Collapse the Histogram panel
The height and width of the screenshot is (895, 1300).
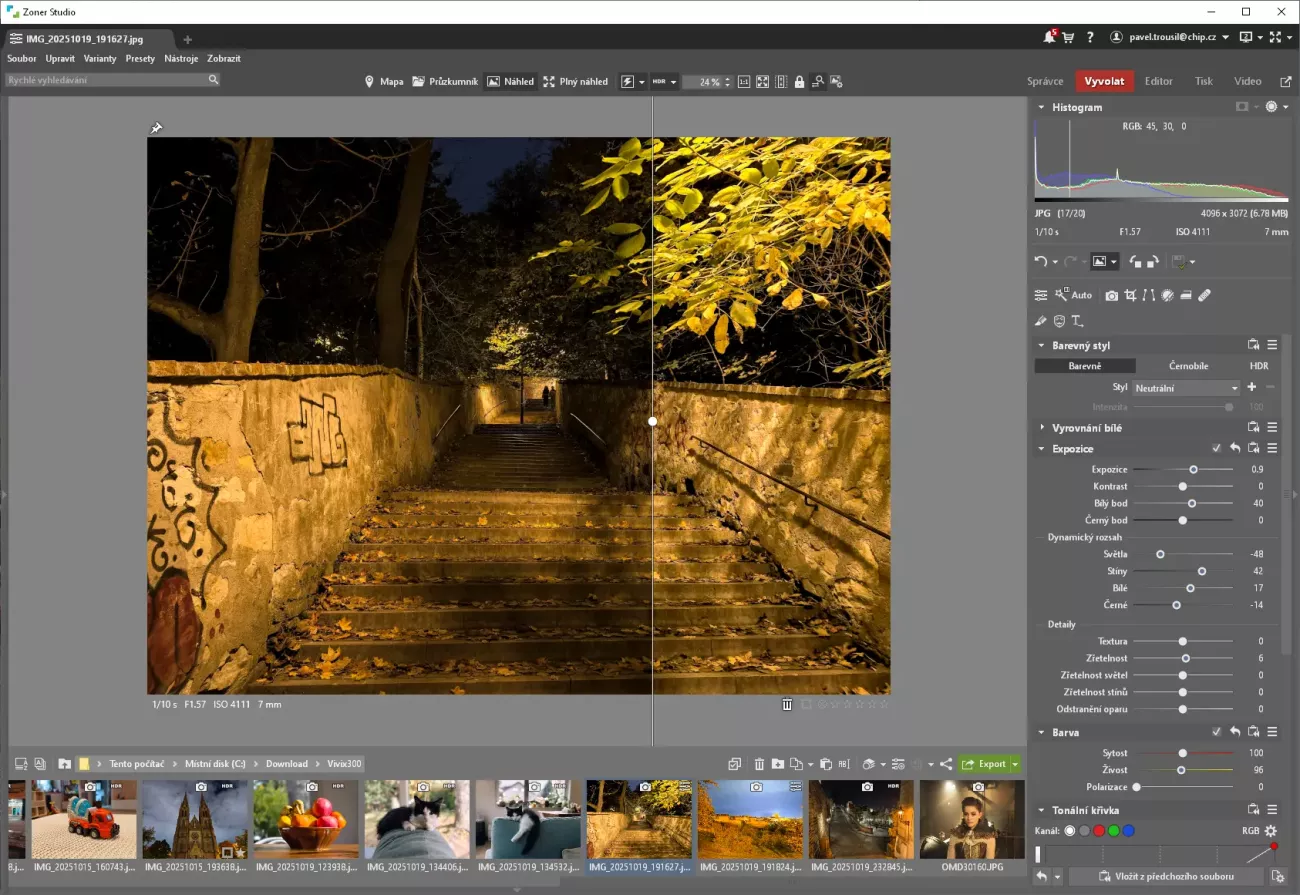pyautogui.click(x=1041, y=107)
